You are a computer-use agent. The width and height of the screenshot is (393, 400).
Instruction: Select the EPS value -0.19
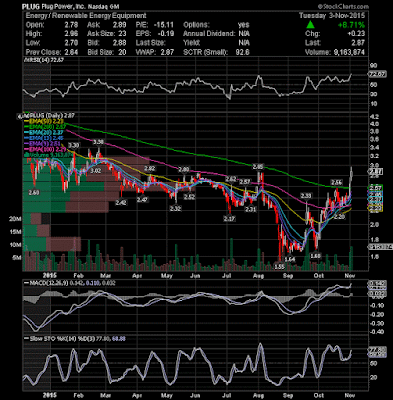coord(165,34)
